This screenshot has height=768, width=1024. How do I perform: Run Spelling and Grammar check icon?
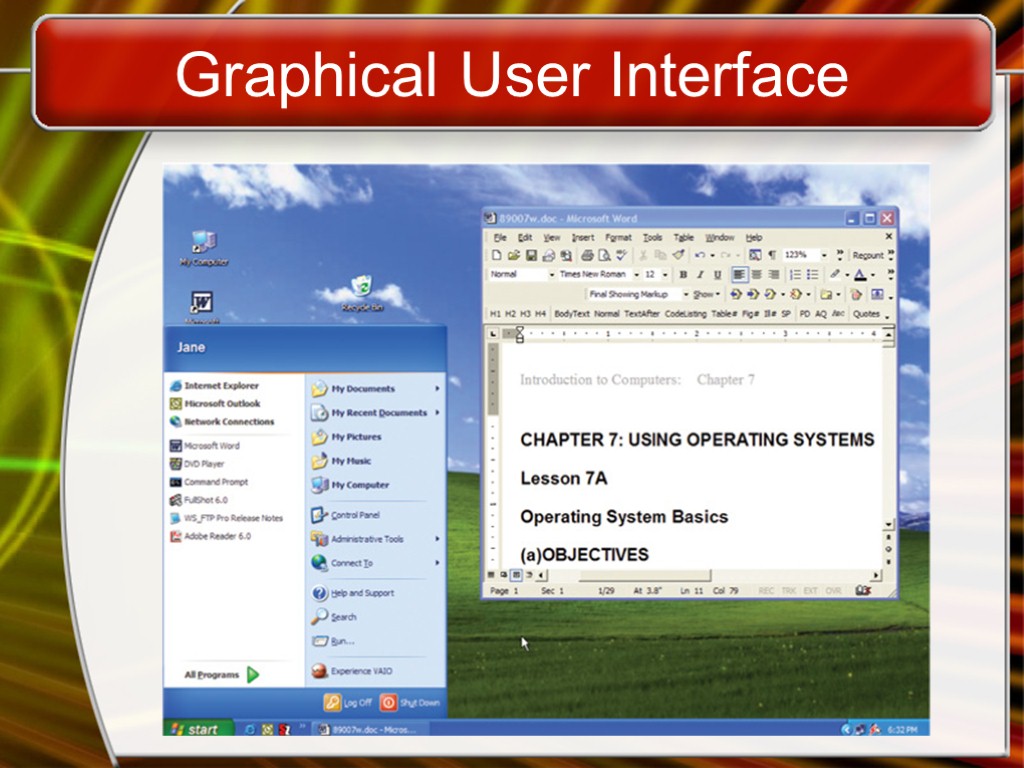tap(621, 255)
